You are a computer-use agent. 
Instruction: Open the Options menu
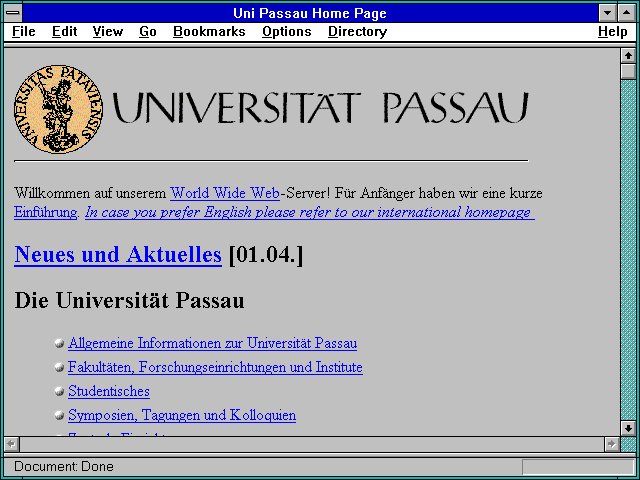point(287,32)
